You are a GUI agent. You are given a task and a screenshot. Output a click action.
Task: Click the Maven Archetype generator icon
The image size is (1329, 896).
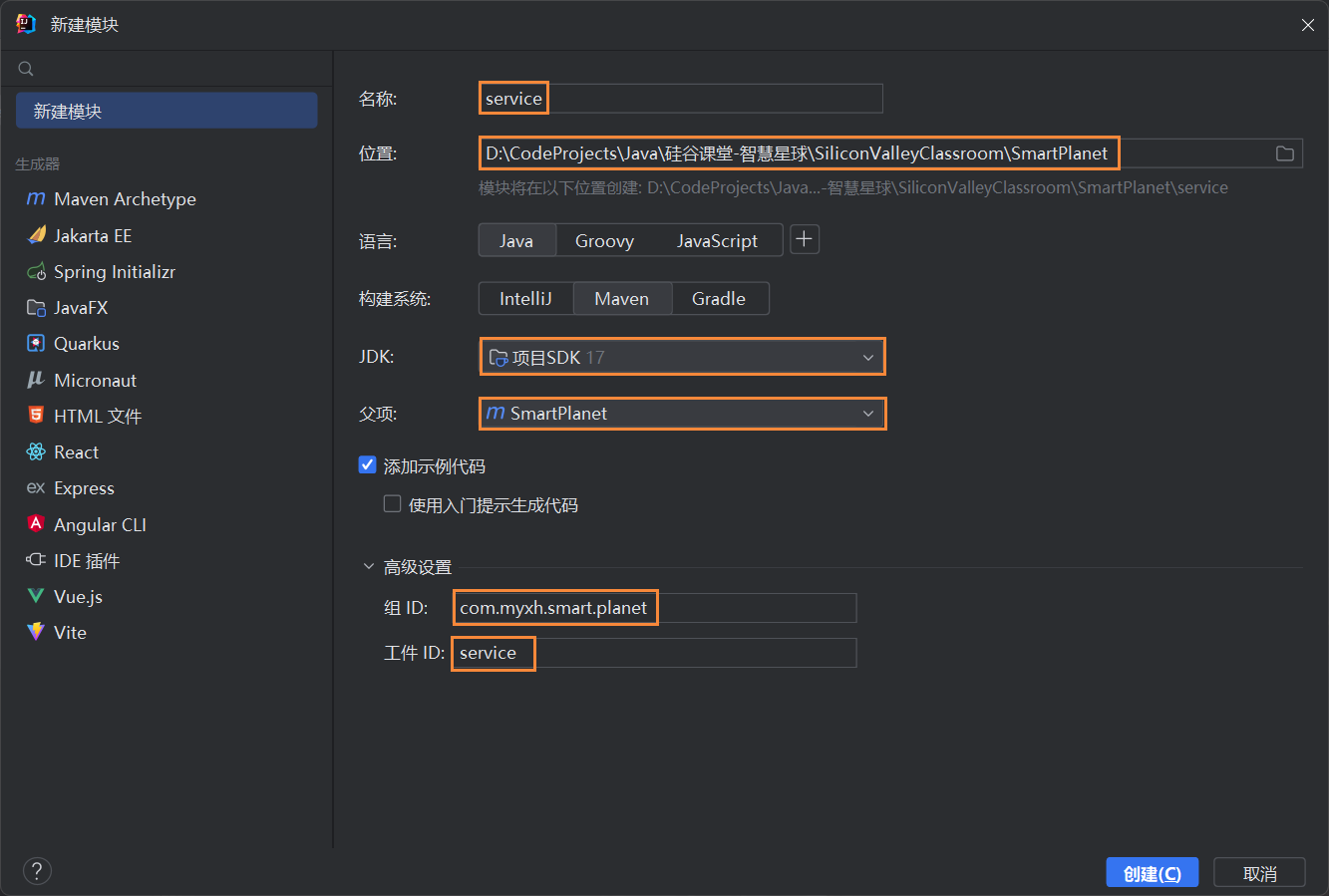tap(36, 198)
